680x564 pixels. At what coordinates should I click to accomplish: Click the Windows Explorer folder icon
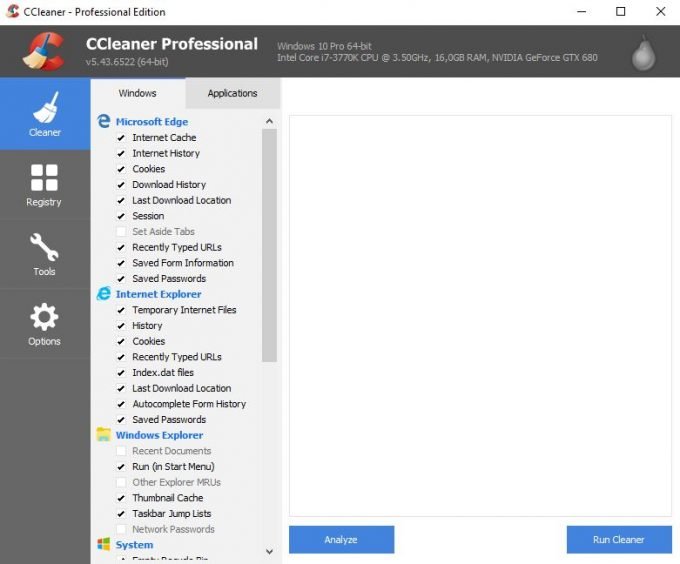click(x=104, y=434)
